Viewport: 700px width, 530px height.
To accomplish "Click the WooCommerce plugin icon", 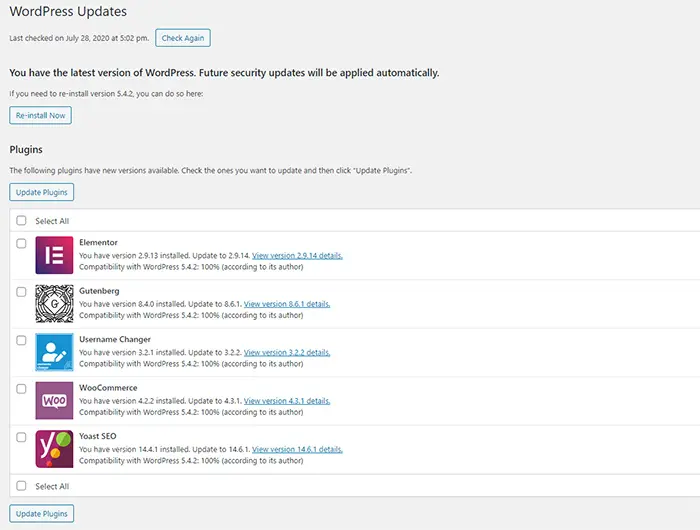I will pyautogui.click(x=54, y=401).
